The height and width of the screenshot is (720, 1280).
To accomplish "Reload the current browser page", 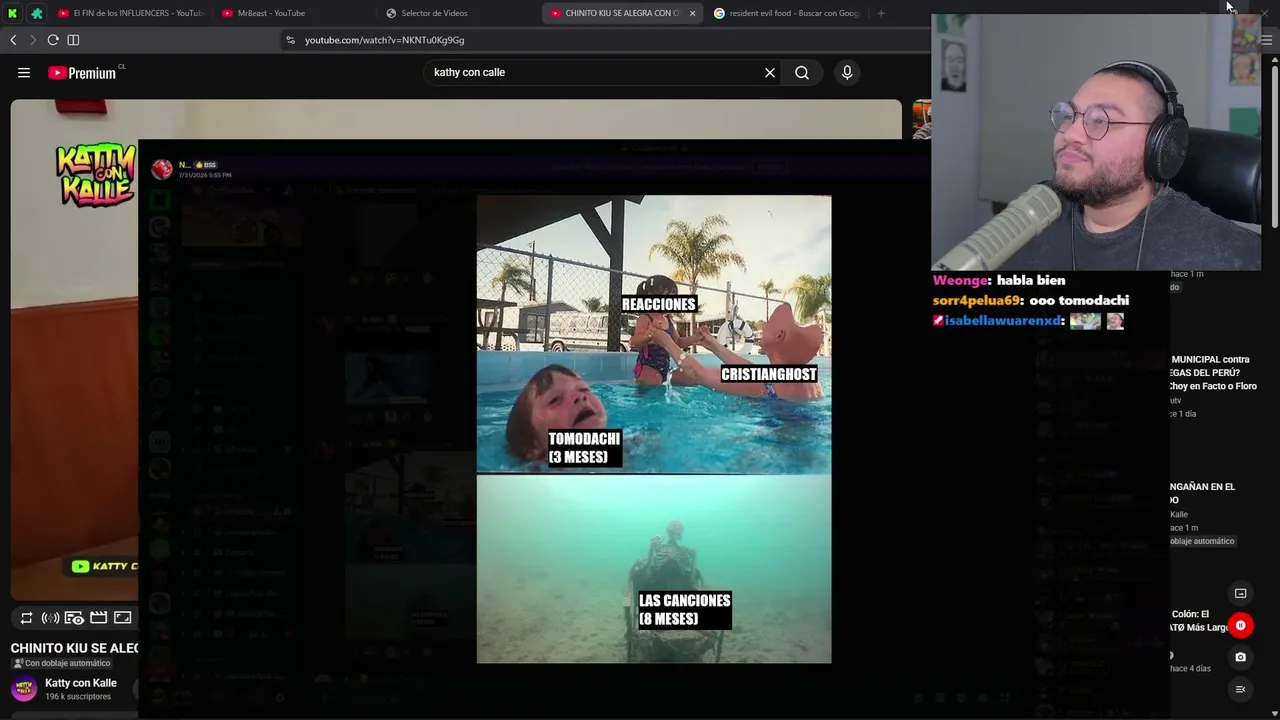I will click(x=53, y=40).
